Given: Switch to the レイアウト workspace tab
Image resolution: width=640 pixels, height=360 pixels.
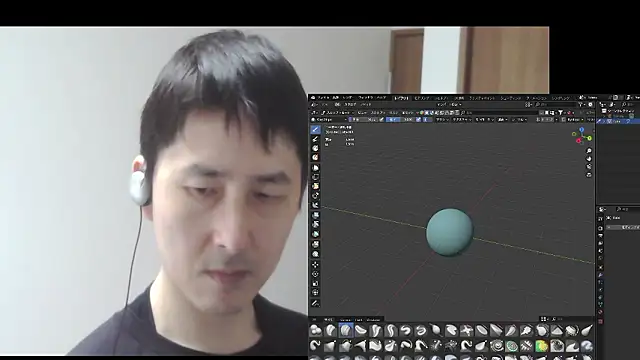Looking at the screenshot, I should point(401,98).
